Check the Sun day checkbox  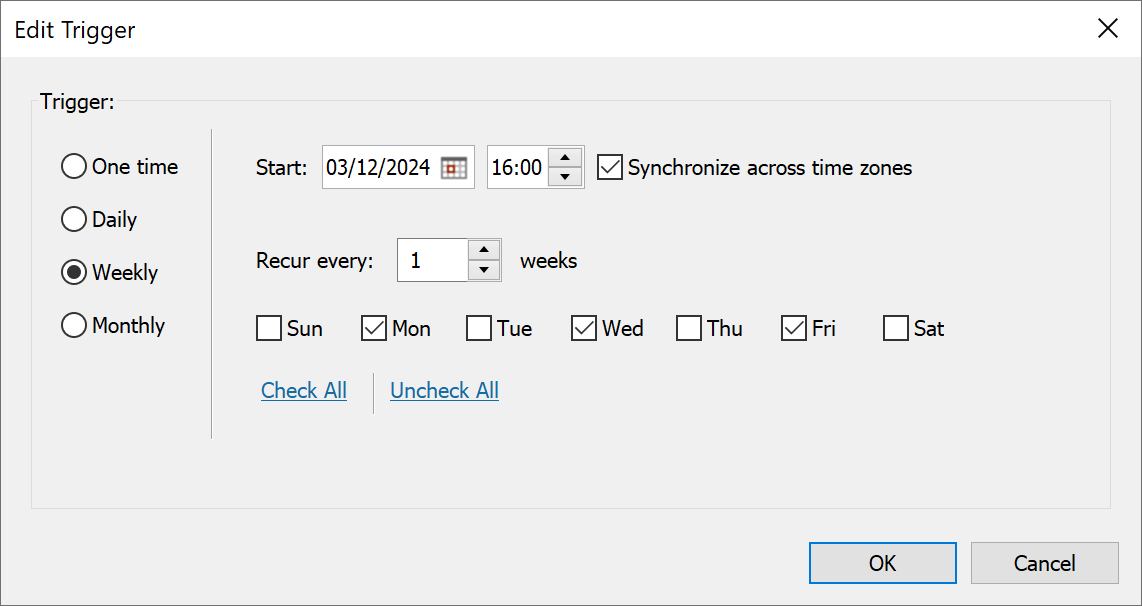(269, 328)
